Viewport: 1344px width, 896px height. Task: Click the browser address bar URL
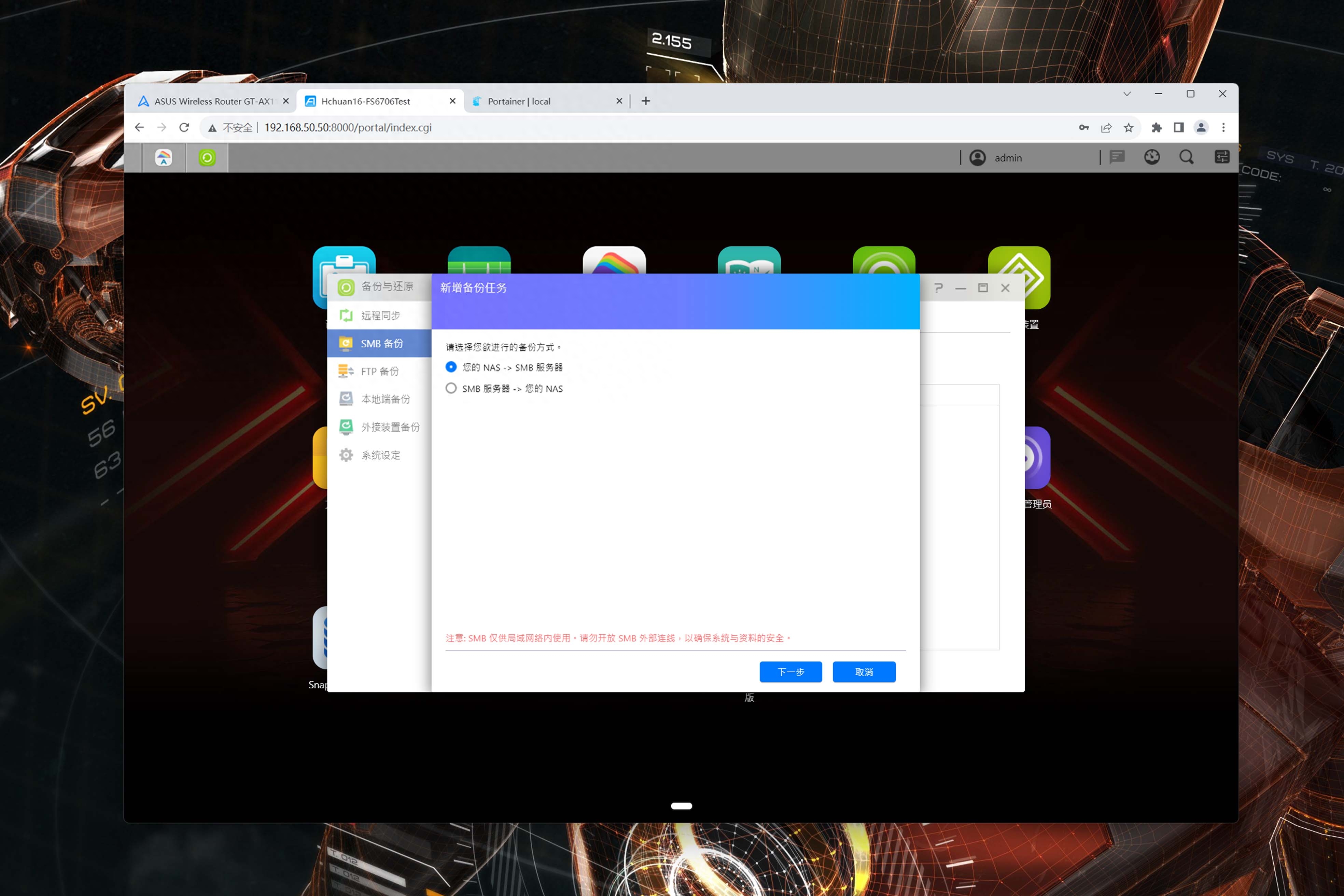click(347, 127)
